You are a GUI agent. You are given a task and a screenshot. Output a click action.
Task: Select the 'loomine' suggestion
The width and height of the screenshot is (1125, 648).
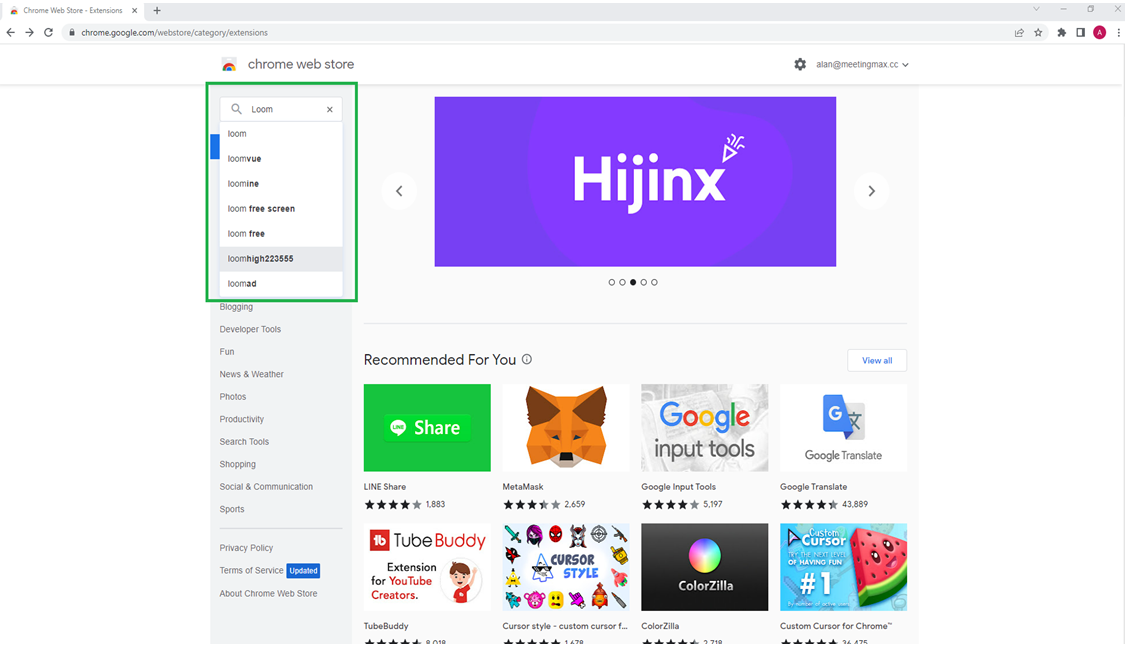[x=281, y=184]
